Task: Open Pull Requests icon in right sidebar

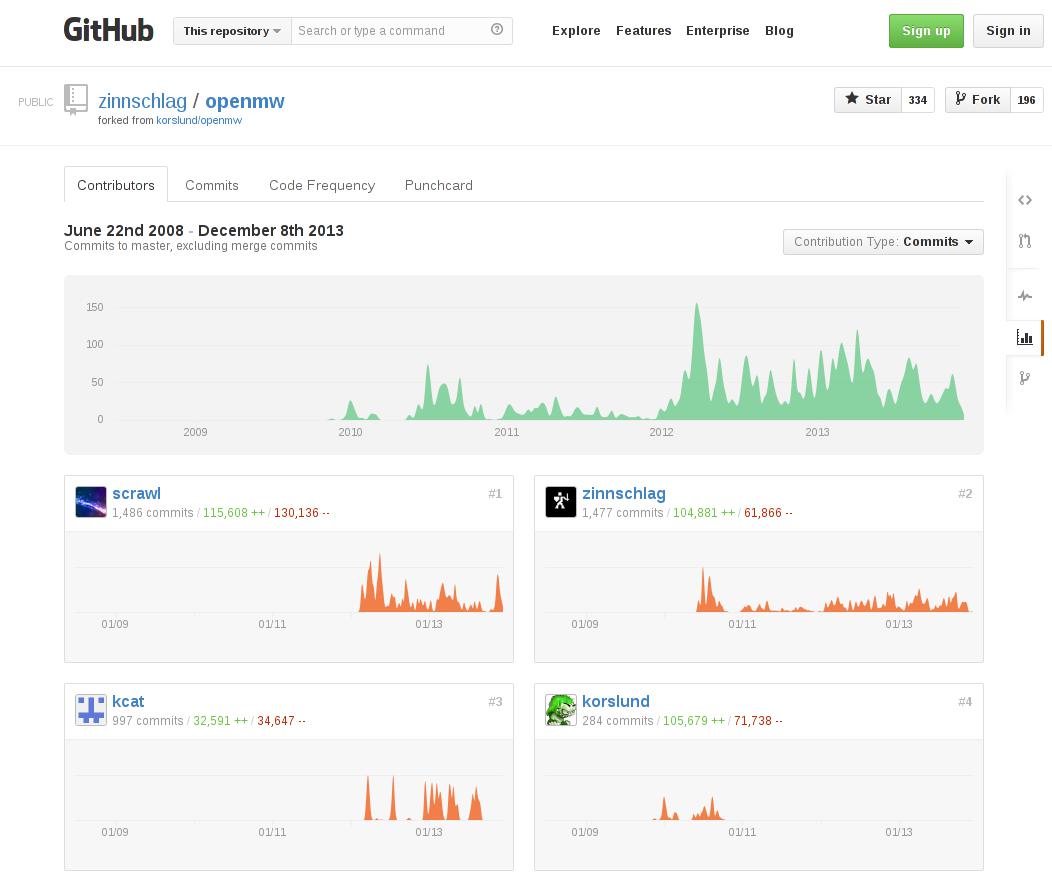Action: pyautogui.click(x=1024, y=241)
